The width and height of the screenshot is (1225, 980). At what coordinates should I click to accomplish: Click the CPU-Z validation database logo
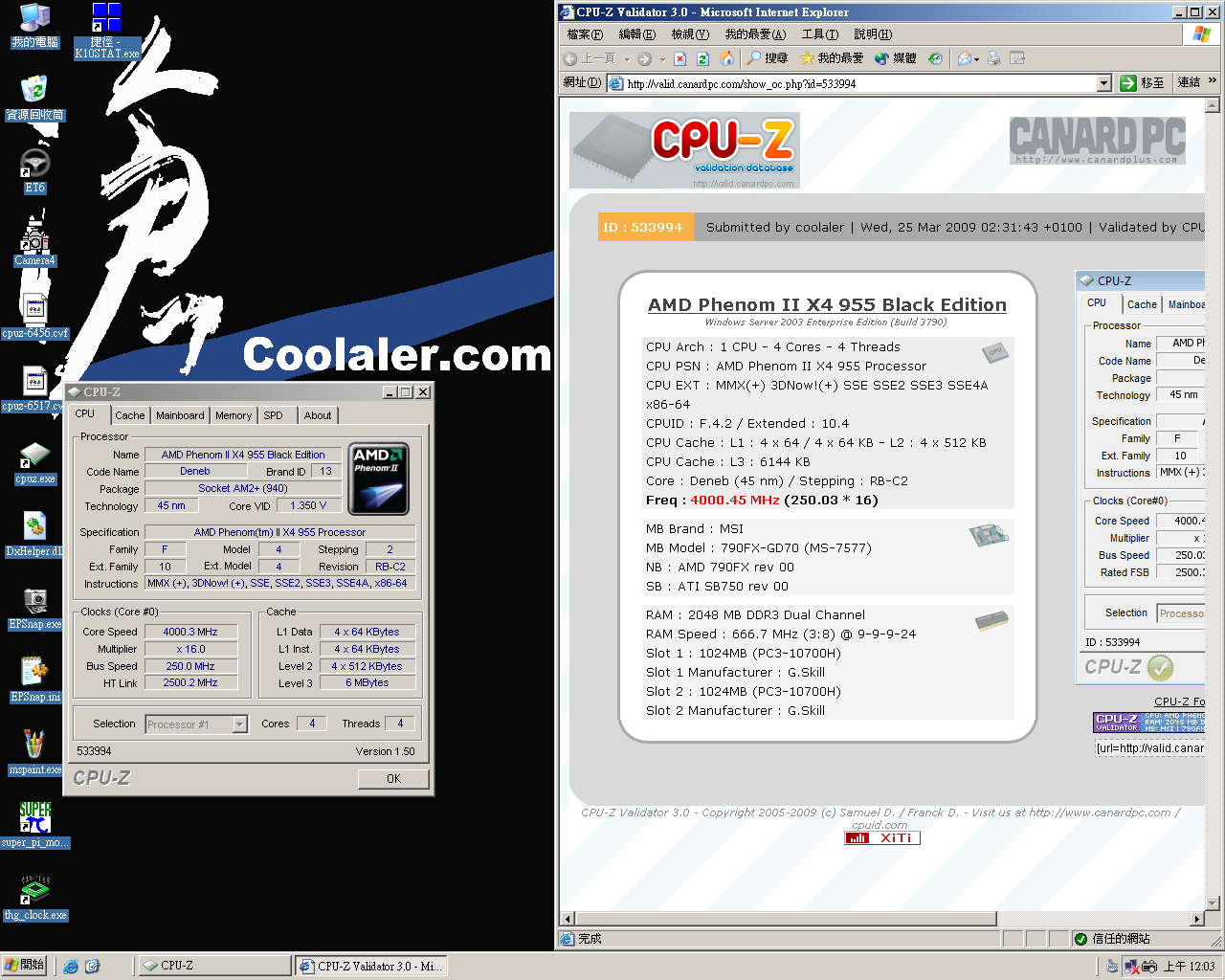[685, 150]
